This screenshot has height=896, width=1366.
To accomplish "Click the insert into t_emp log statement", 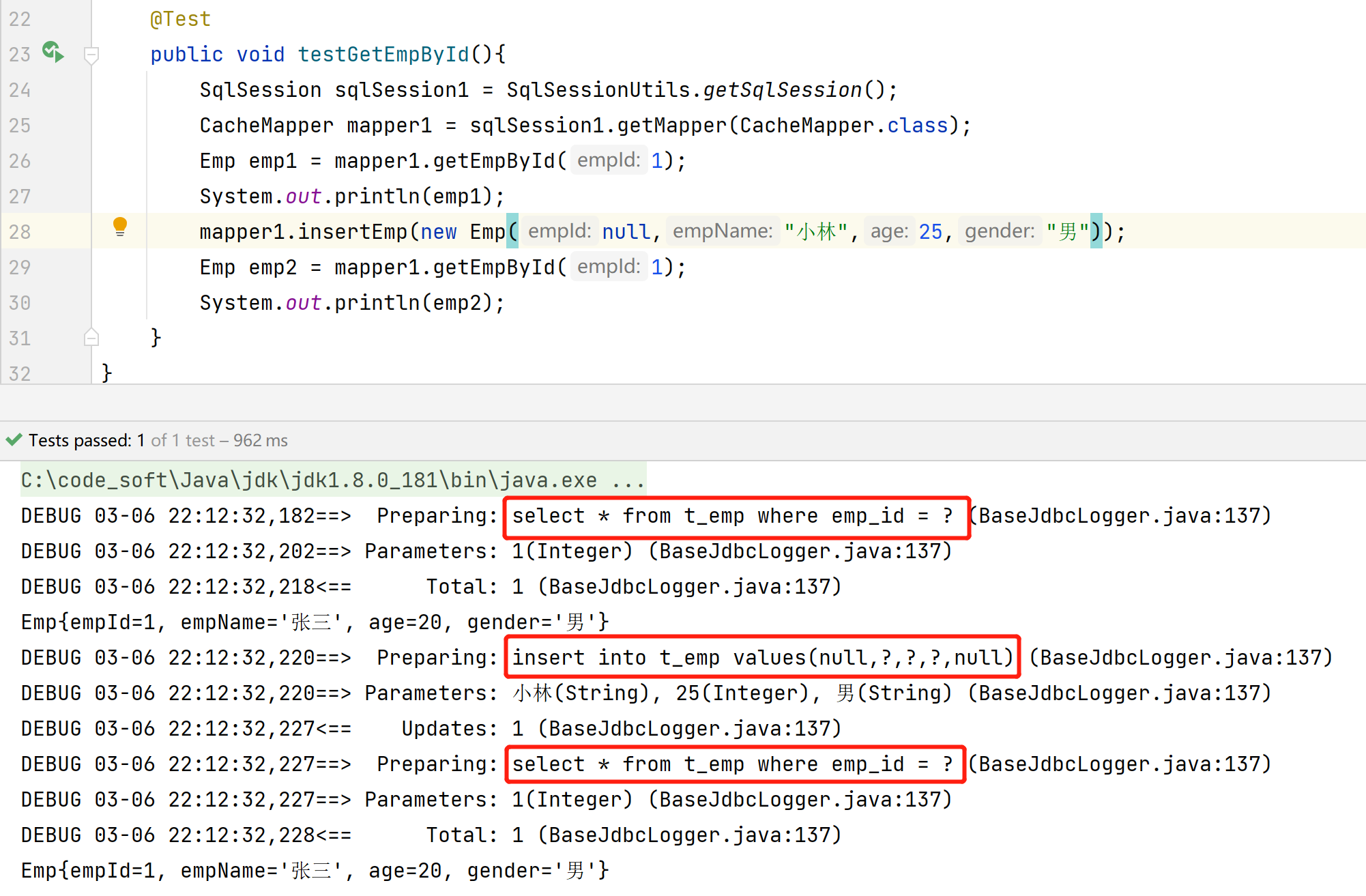I will tap(762, 658).
